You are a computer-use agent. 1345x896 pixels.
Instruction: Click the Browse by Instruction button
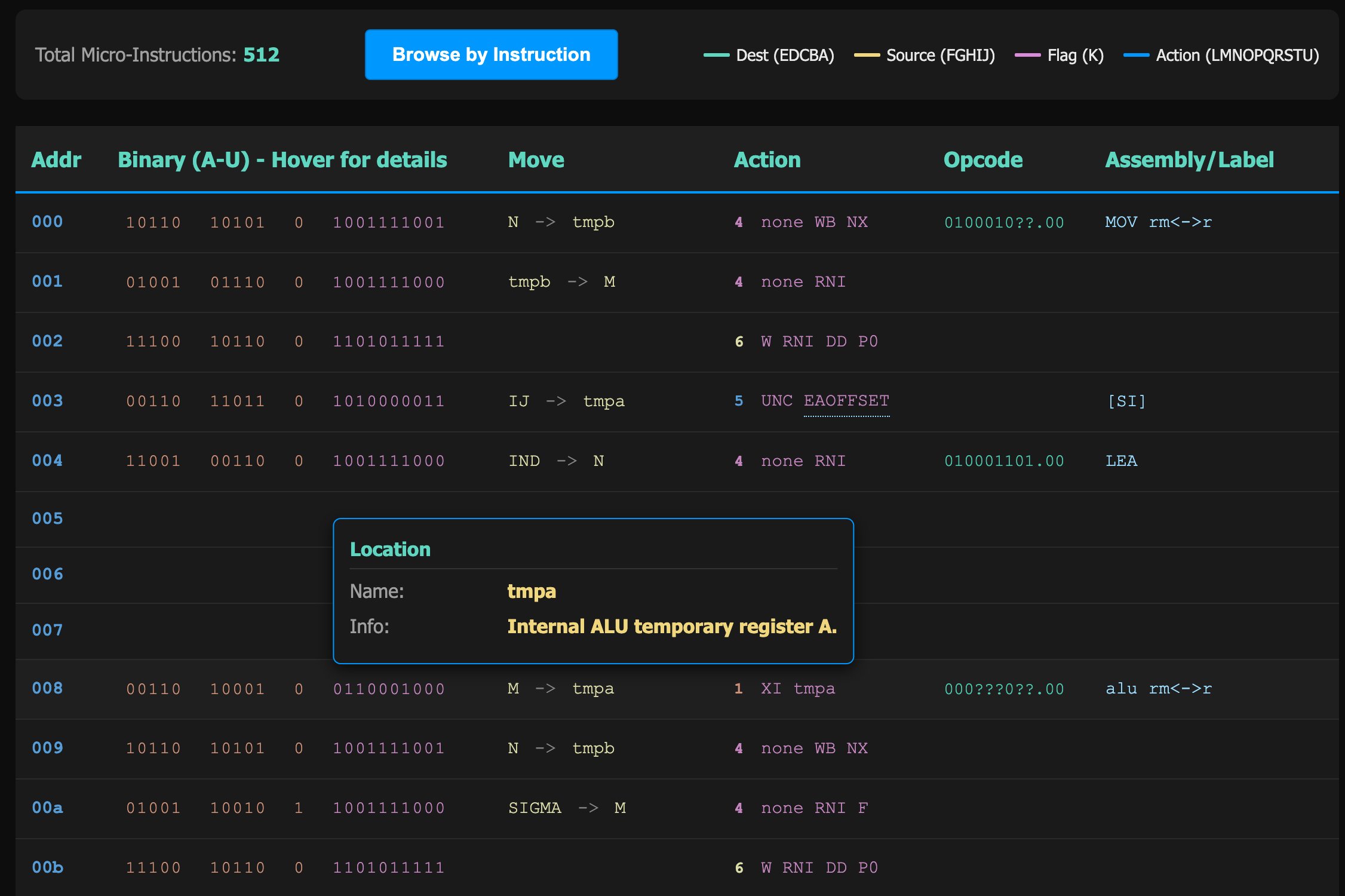(491, 55)
